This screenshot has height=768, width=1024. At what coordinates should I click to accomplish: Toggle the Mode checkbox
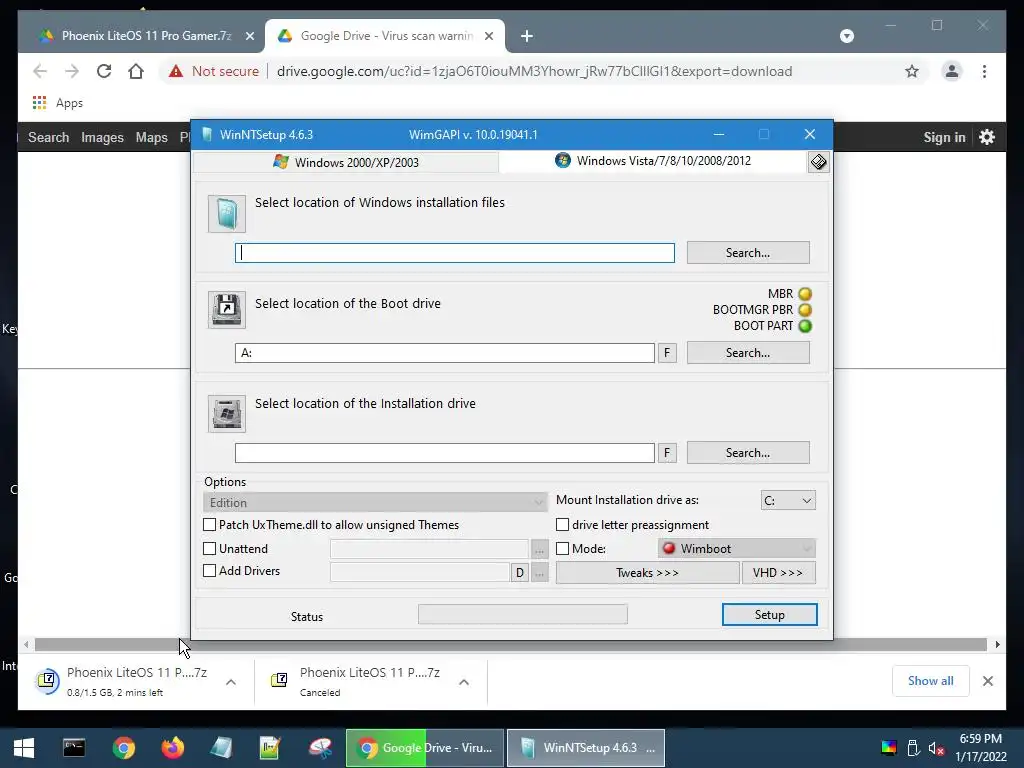[x=562, y=549]
